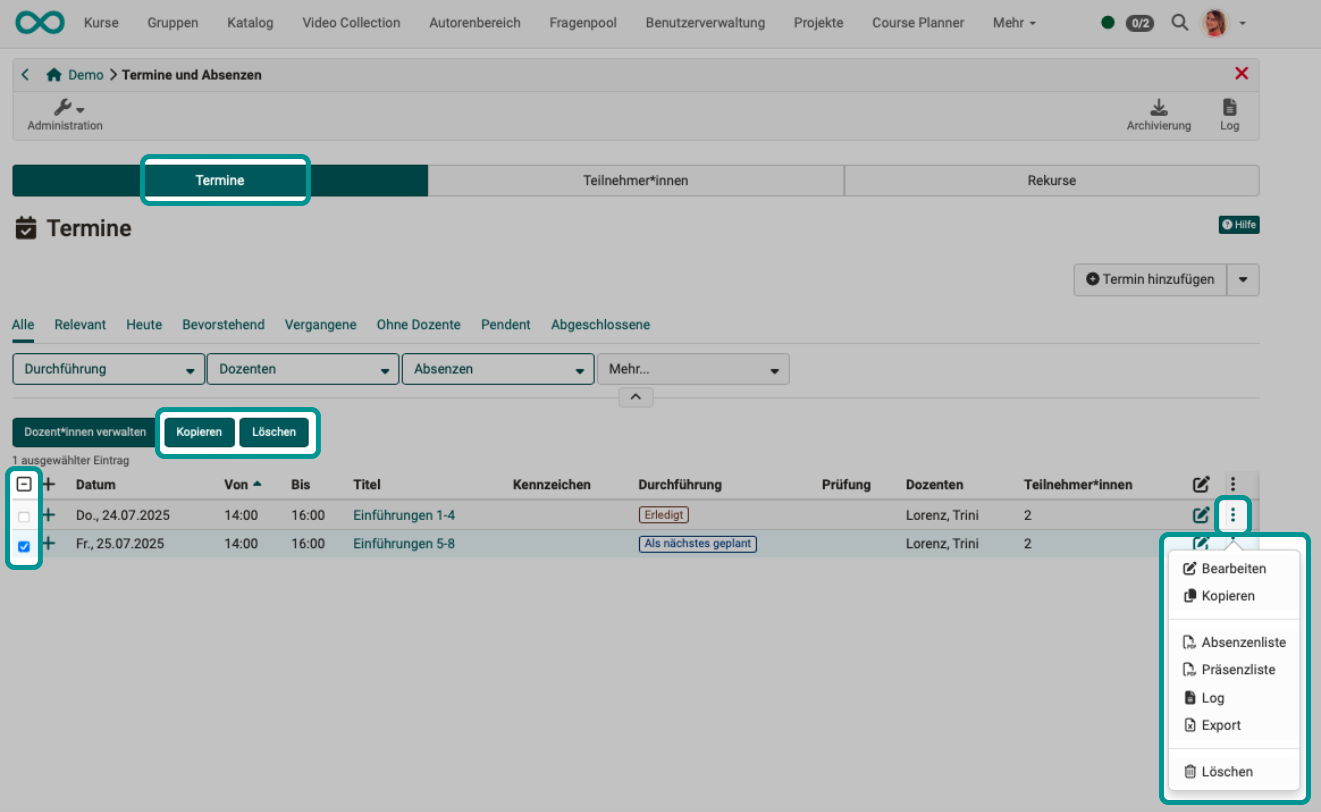The height and width of the screenshot is (812, 1321).
Task: Open the Archivierung tool
Action: point(1159,114)
